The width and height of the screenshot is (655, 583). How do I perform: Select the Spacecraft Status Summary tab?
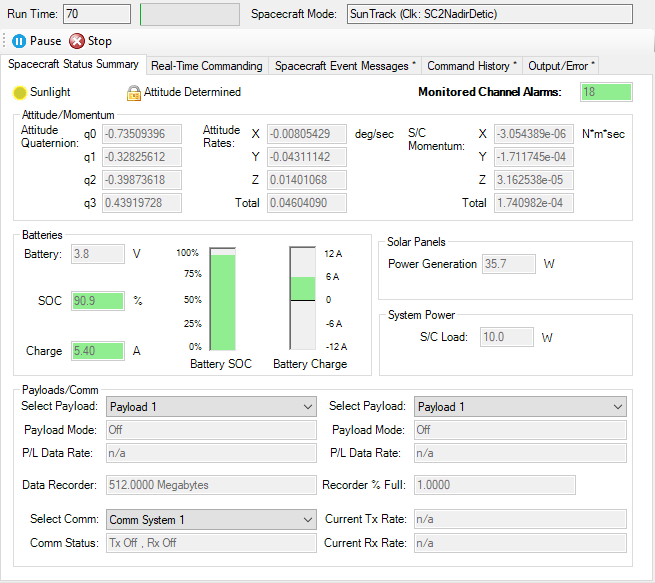tap(74, 64)
